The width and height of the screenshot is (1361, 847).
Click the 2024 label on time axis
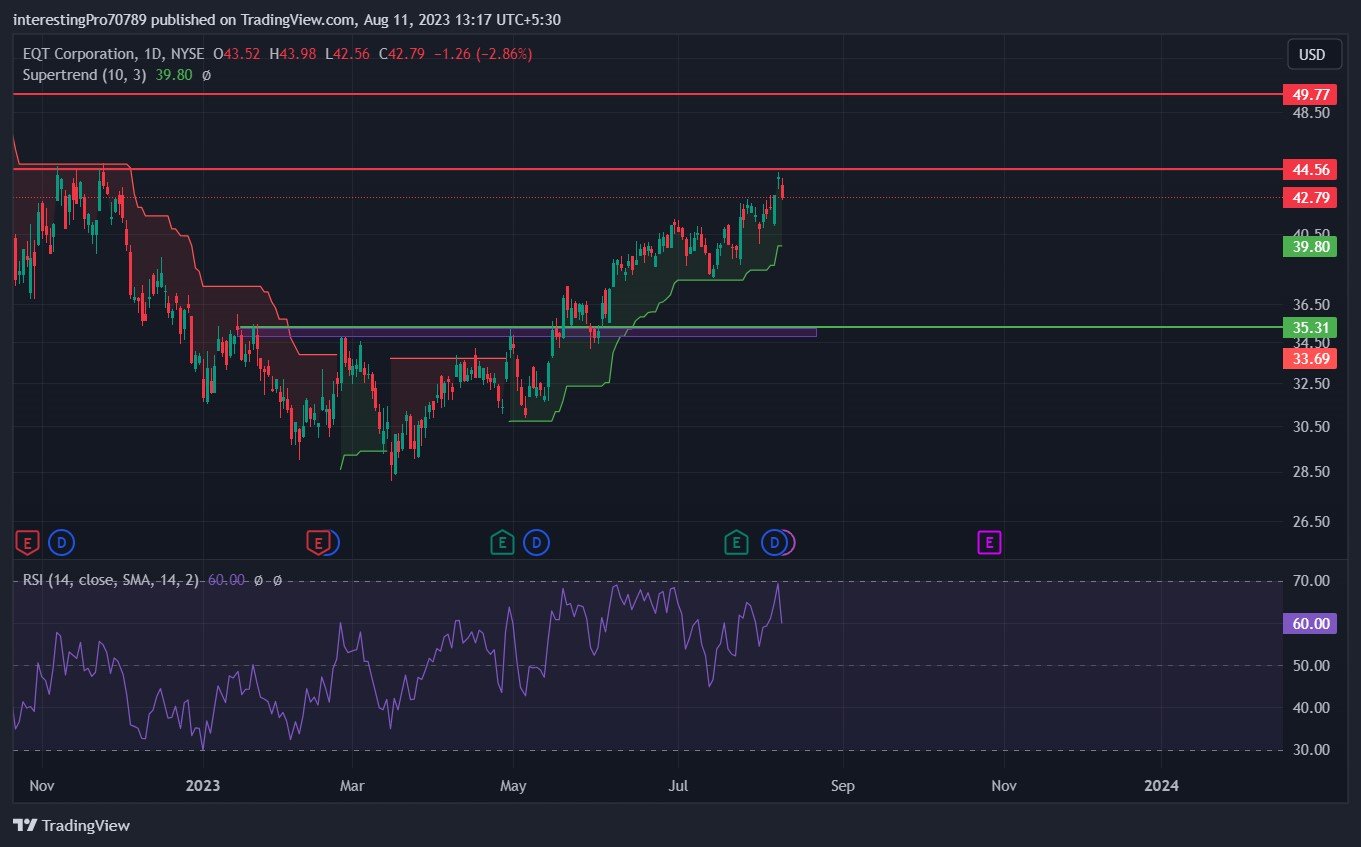tap(1161, 786)
